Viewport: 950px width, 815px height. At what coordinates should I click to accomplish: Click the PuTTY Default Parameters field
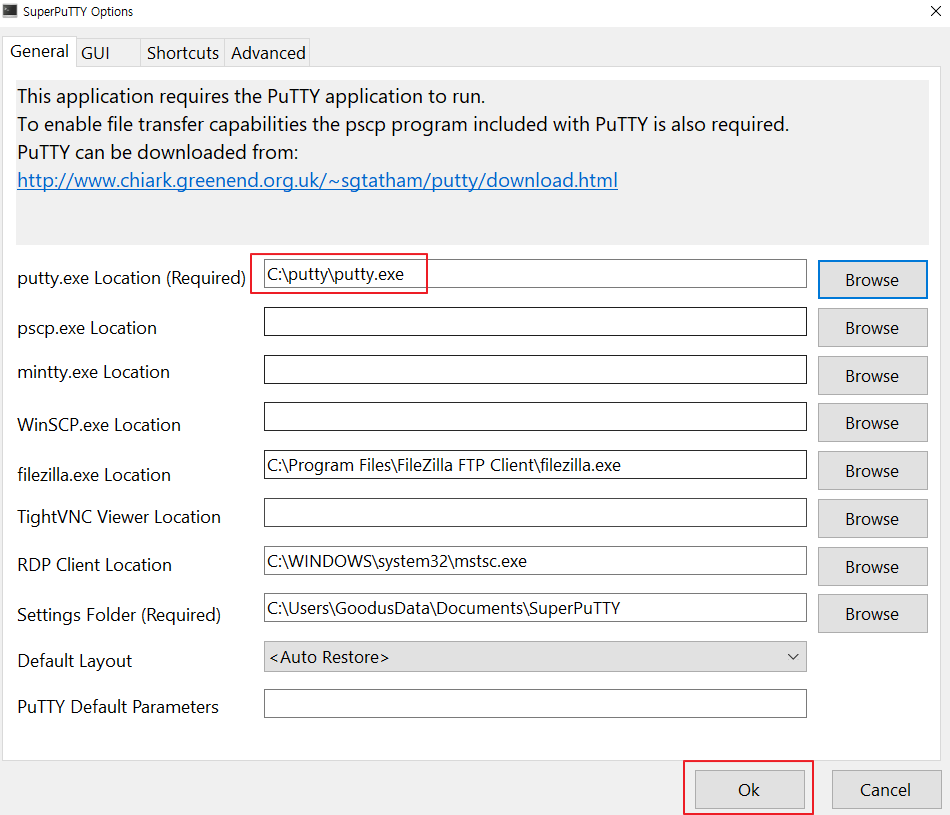[535, 704]
